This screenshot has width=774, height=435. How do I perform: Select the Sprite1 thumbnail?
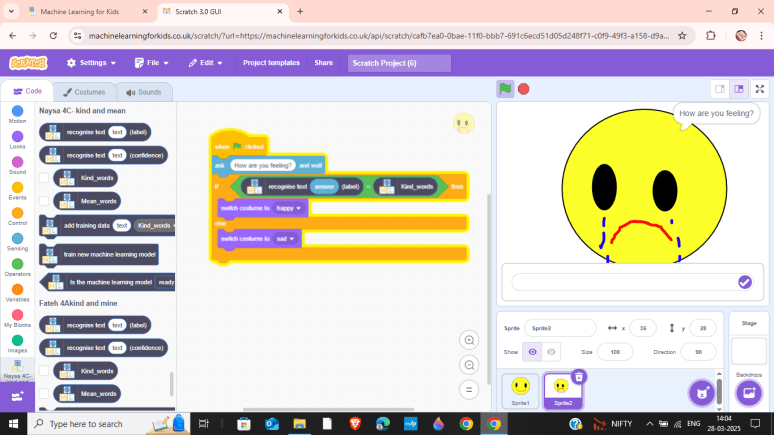520,388
